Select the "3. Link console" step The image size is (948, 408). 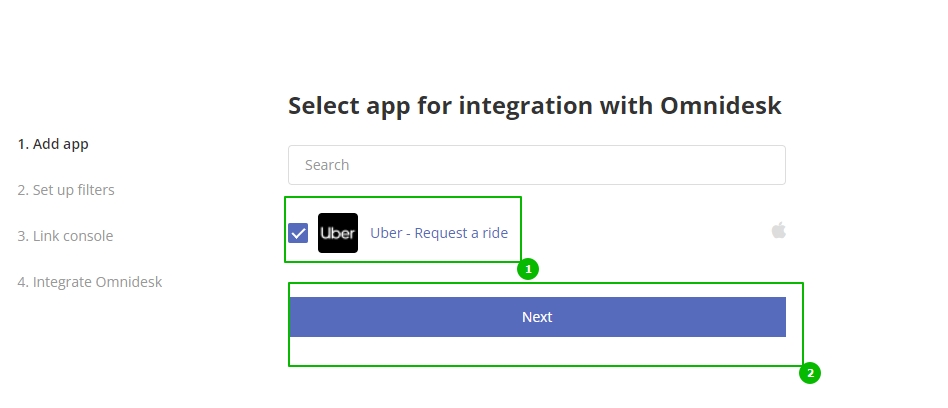(x=65, y=236)
